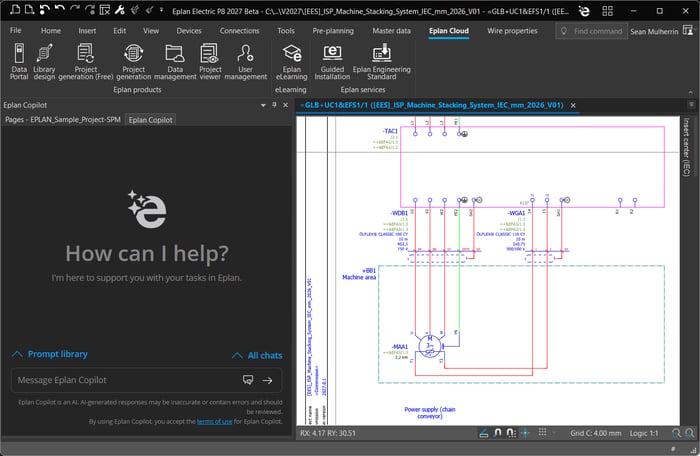Click the redo arrow in title bar
Screen dimensions: 700x456
(x=75, y=9)
